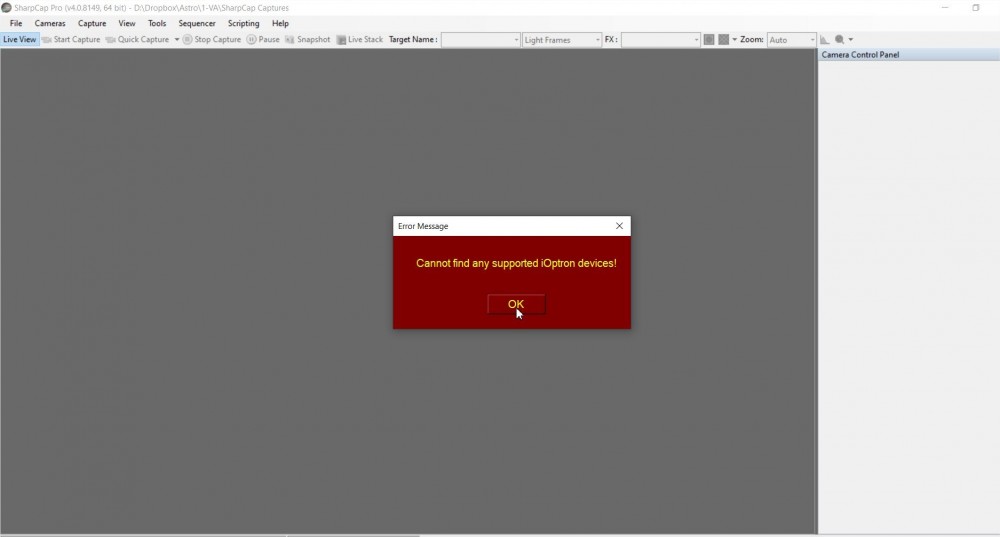Screen dimensions: 1000x537
Task: Open the Capture menu
Action: [92, 23]
